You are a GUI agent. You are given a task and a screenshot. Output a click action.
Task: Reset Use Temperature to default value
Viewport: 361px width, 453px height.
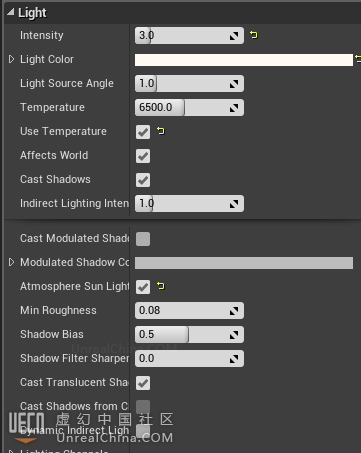161,131
